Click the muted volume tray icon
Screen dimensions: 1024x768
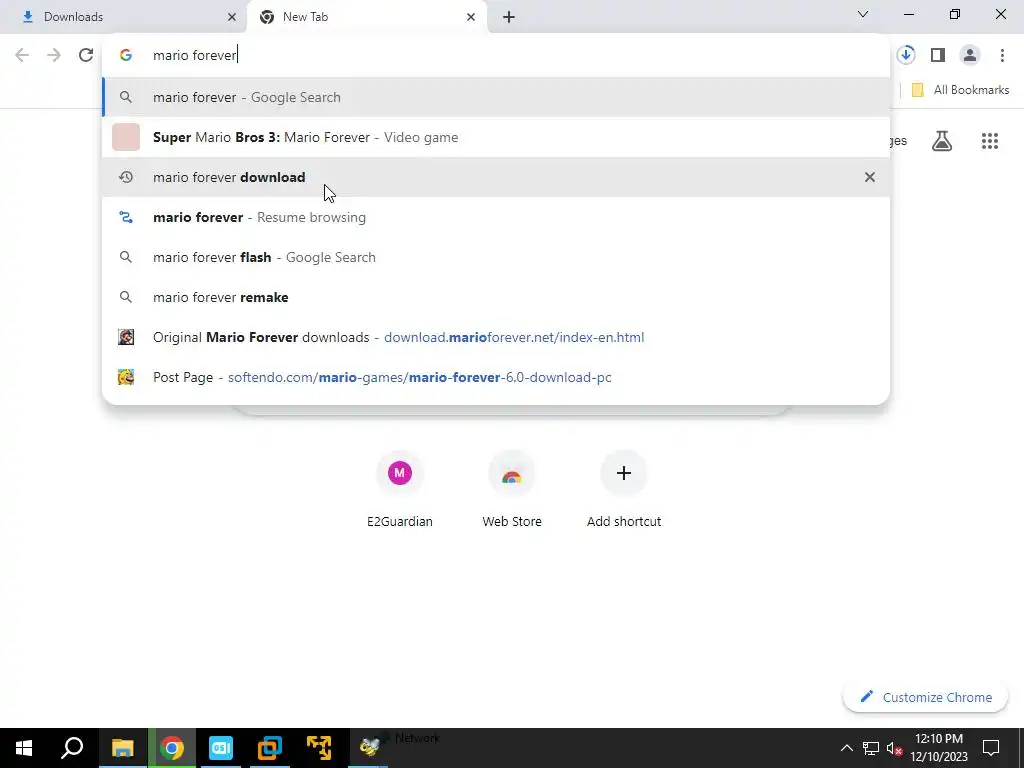tap(894, 748)
